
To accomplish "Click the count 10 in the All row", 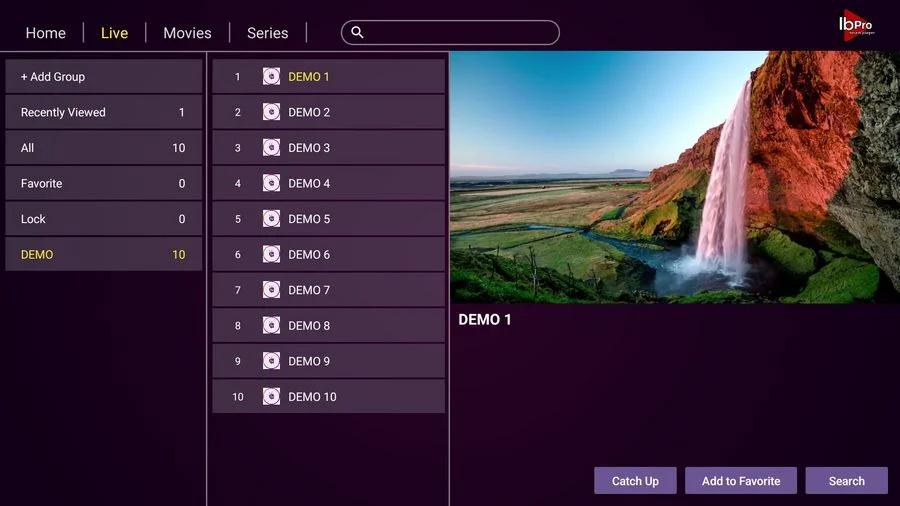I will tap(179, 148).
